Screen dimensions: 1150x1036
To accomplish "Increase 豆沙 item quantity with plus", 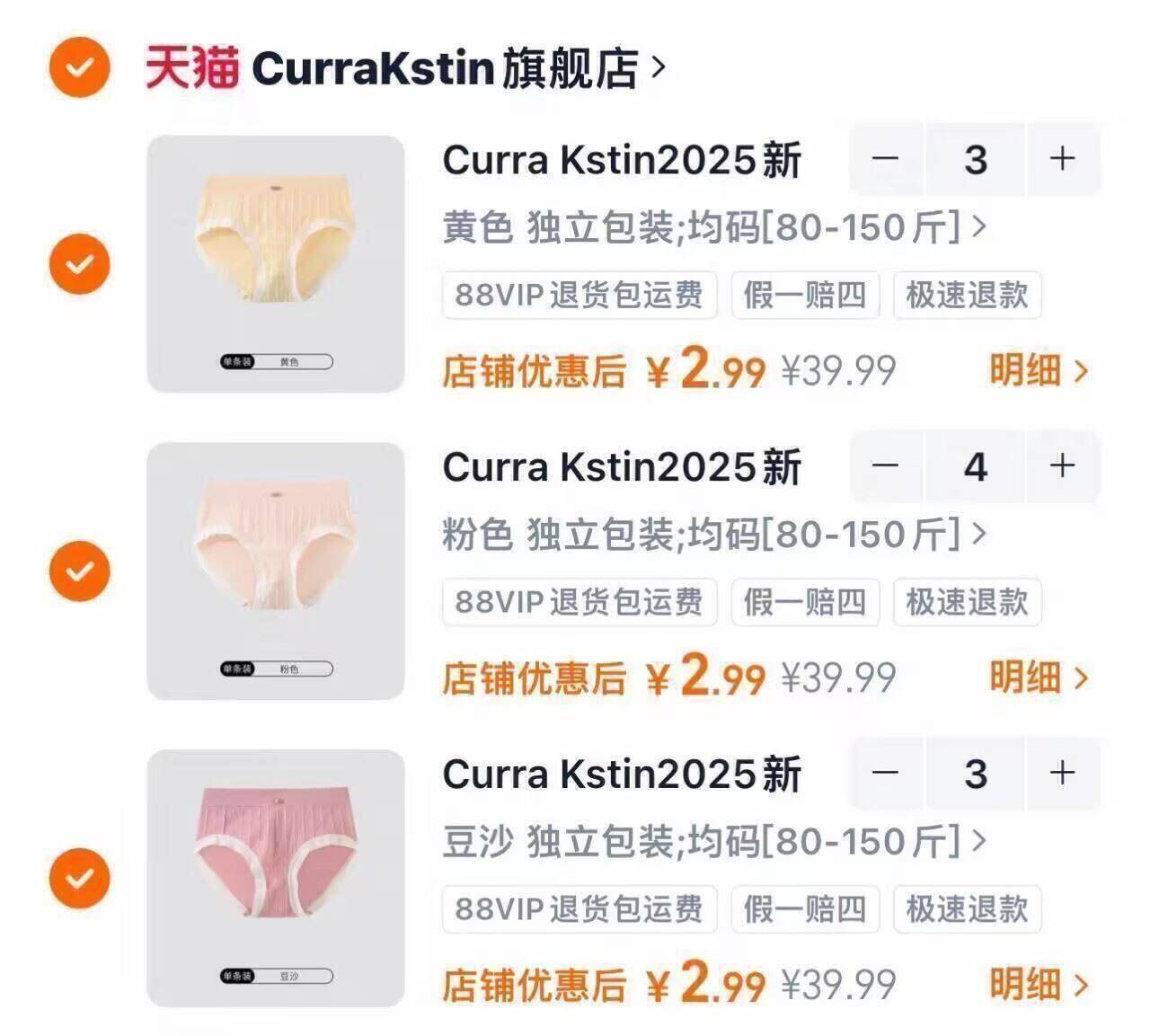I will coord(1063,774).
